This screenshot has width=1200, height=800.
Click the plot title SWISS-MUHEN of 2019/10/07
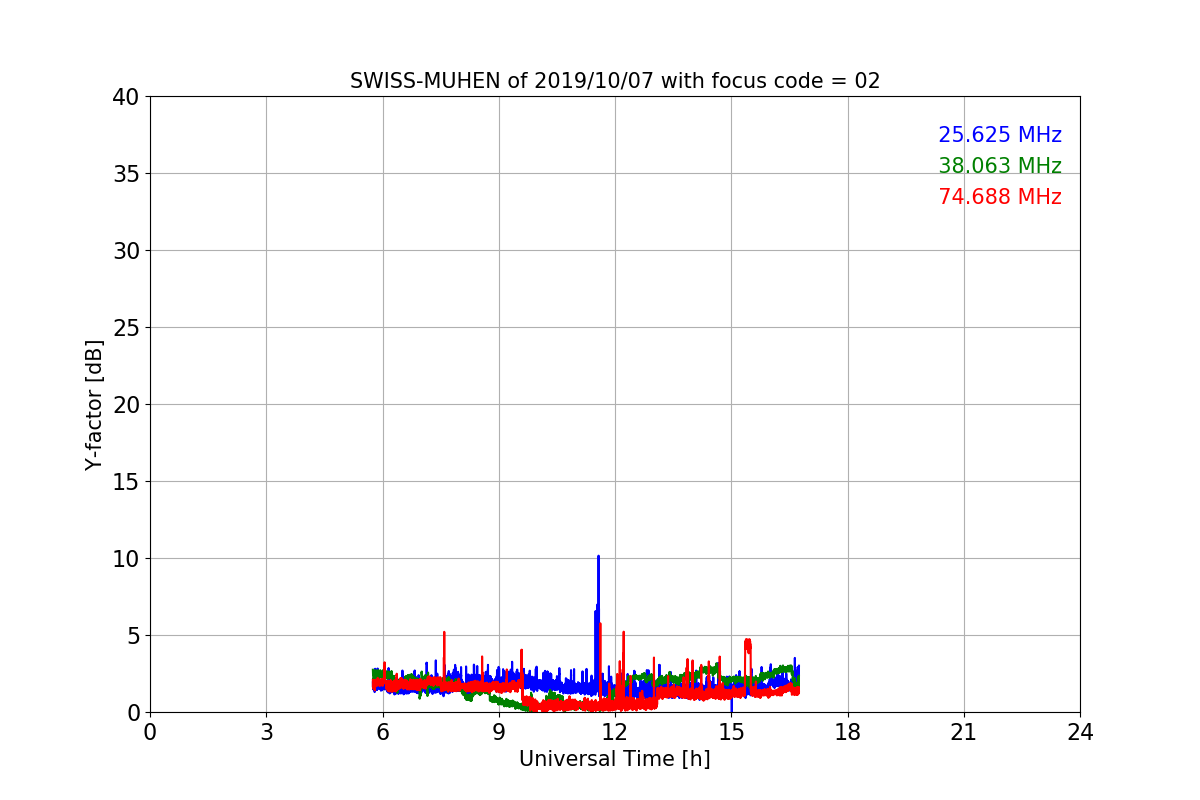[x=615, y=81]
